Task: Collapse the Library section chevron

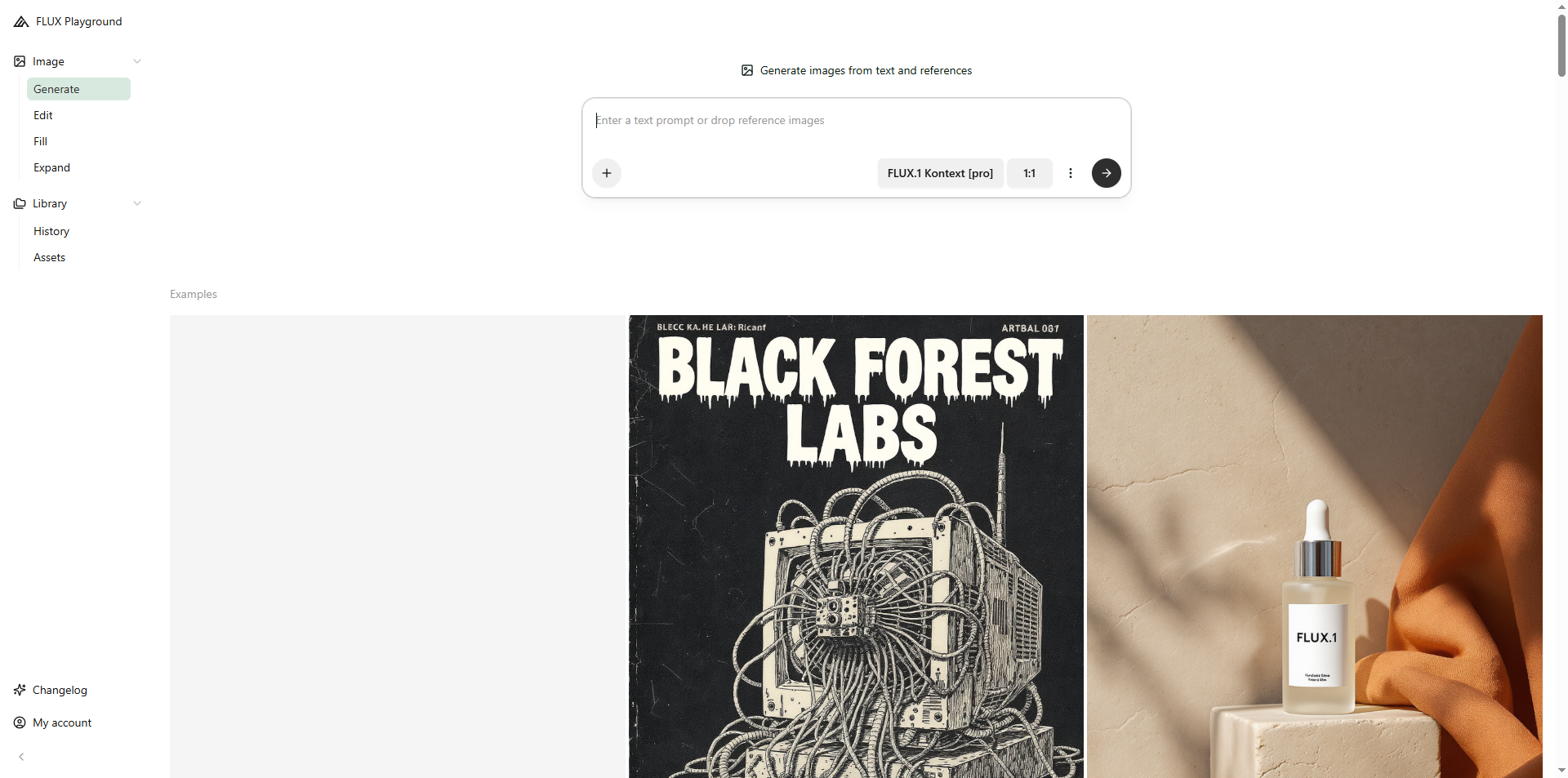Action: pyautogui.click(x=137, y=203)
